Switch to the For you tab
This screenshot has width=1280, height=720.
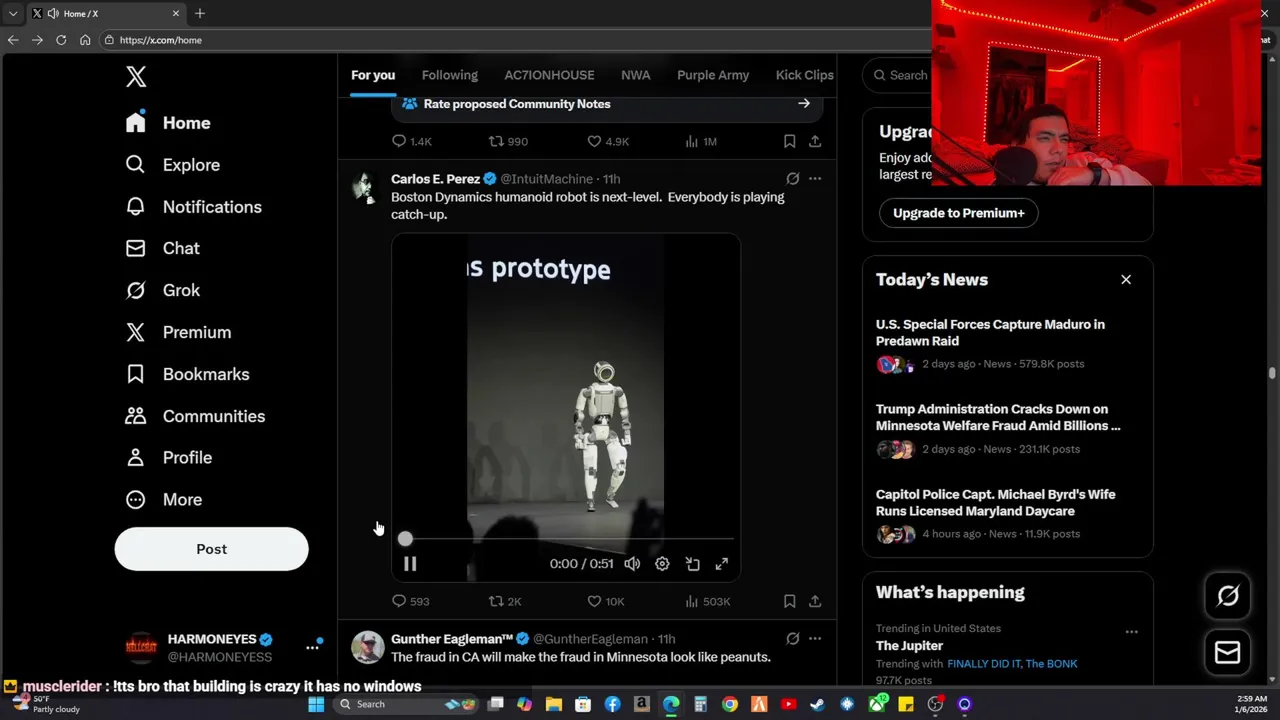click(x=373, y=75)
